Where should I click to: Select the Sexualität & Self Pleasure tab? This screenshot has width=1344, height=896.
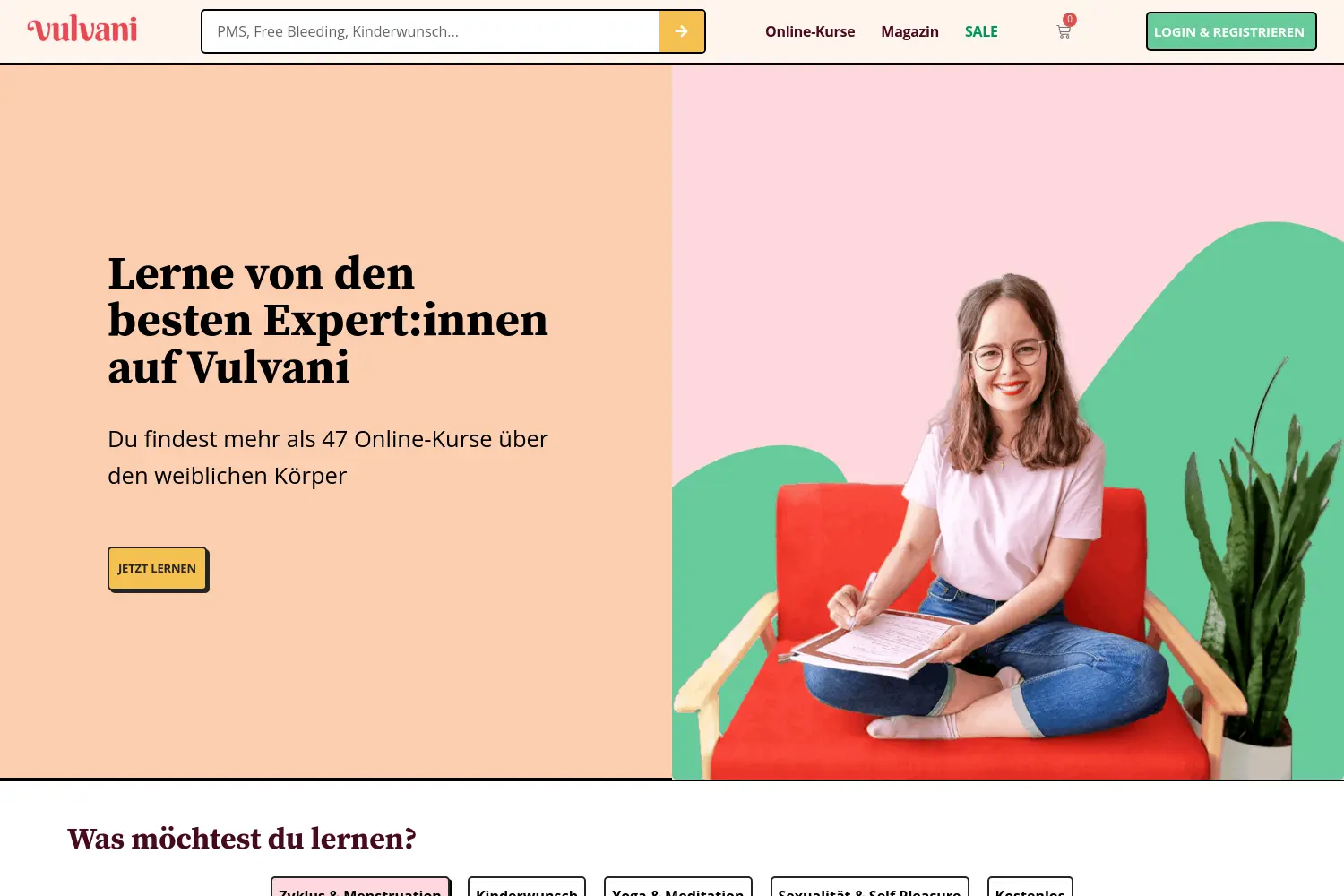870,887
